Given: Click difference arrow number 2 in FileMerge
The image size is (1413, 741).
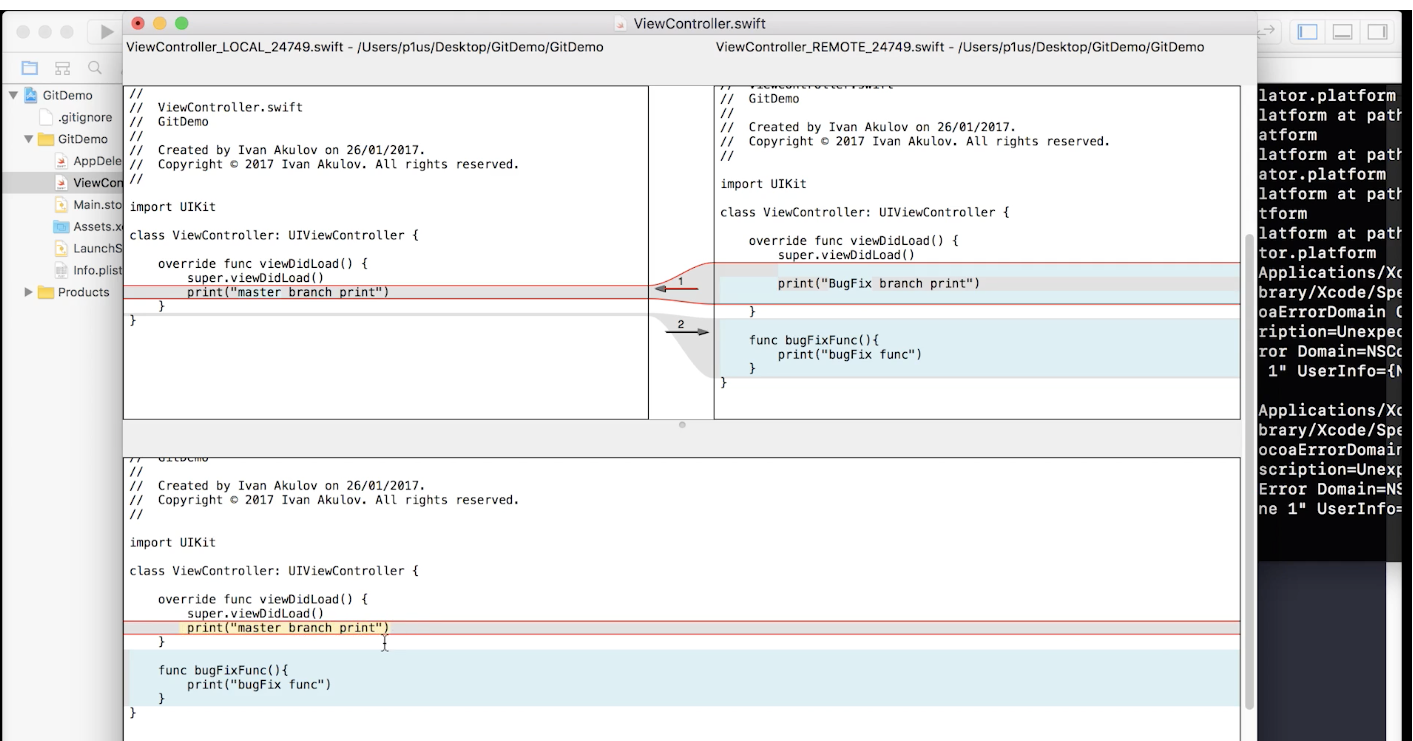Looking at the screenshot, I should click(687, 330).
